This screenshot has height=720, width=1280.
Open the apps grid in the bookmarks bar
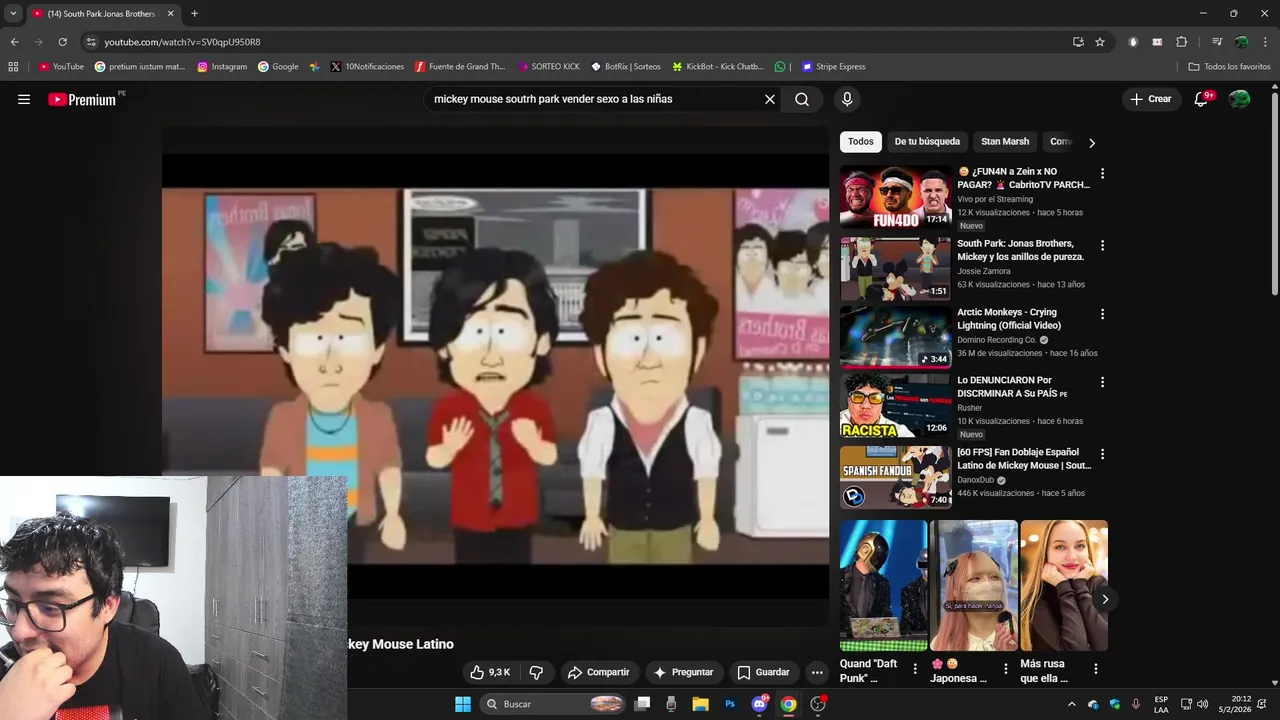[x=13, y=67]
